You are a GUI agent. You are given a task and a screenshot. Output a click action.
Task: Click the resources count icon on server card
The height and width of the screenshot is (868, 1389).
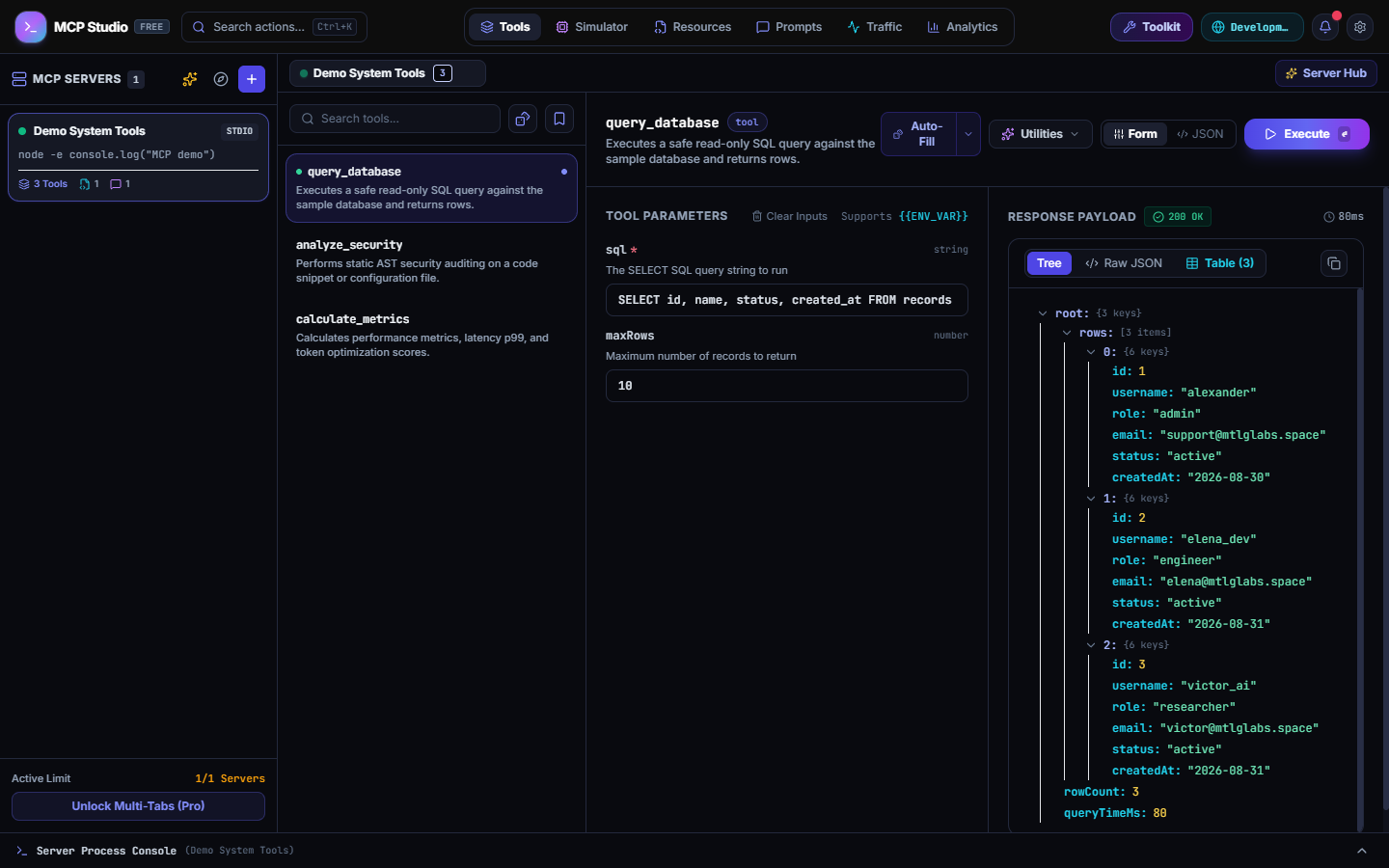89,184
